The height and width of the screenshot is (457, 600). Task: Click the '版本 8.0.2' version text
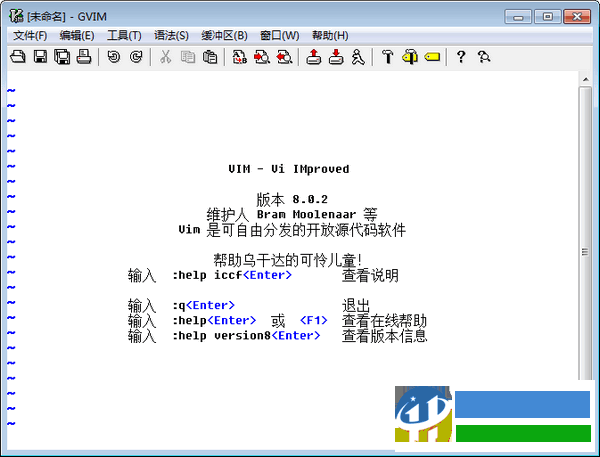tap(292, 199)
